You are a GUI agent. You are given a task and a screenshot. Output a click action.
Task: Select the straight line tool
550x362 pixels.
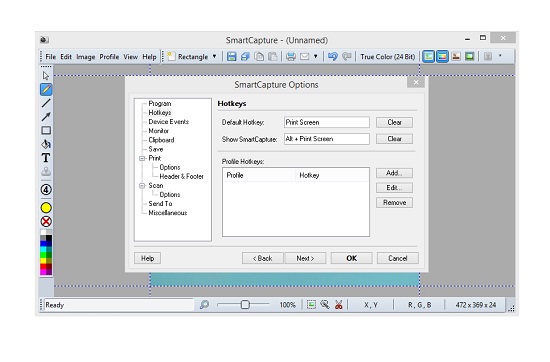(46, 103)
